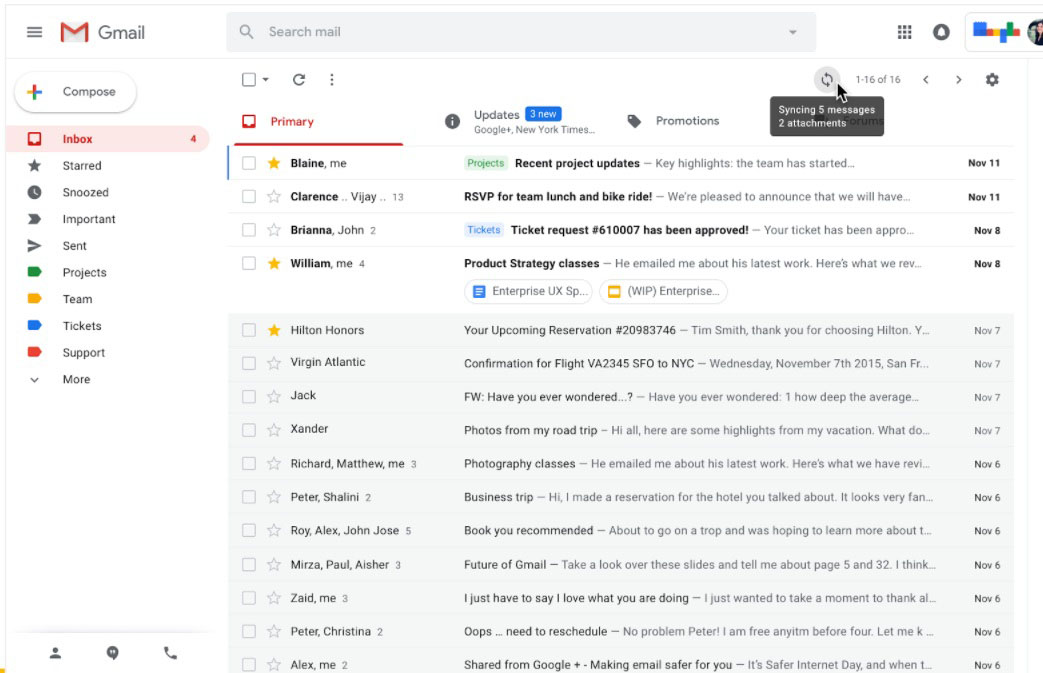Select the Brianna, John email checkbox

tap(249, 230)
